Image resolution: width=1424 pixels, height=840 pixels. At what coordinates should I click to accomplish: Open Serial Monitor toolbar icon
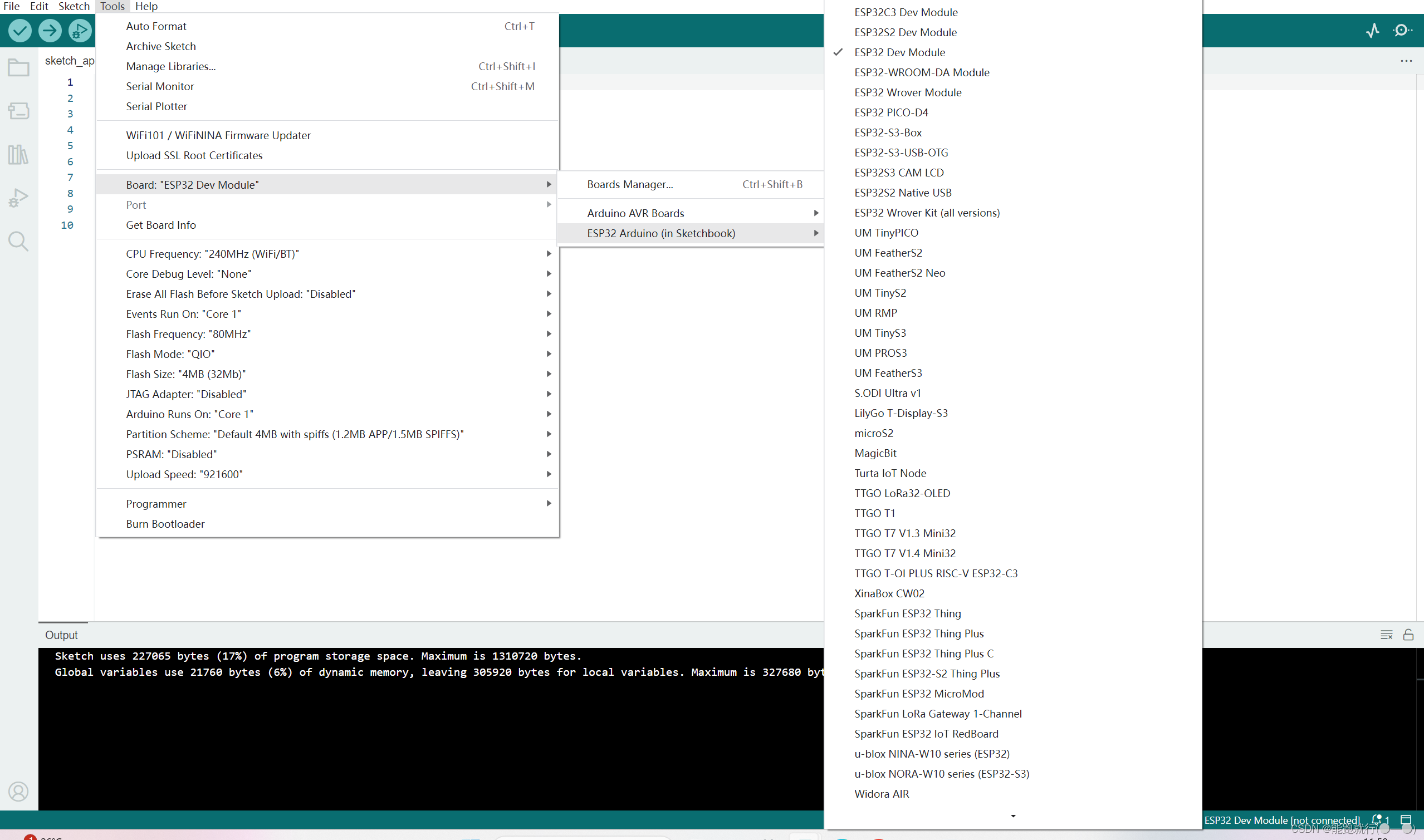pyautogui.click(x=1402, y=30)
